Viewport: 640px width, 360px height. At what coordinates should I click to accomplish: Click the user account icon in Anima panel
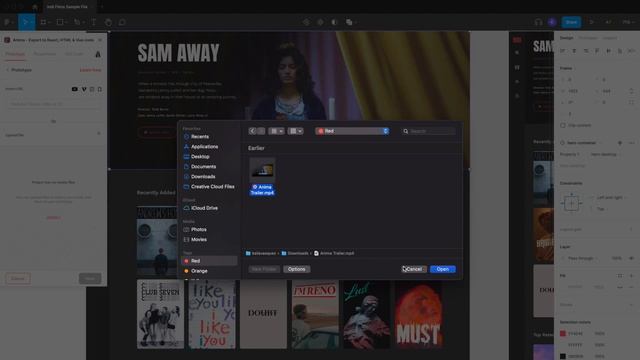click(98, 54)
